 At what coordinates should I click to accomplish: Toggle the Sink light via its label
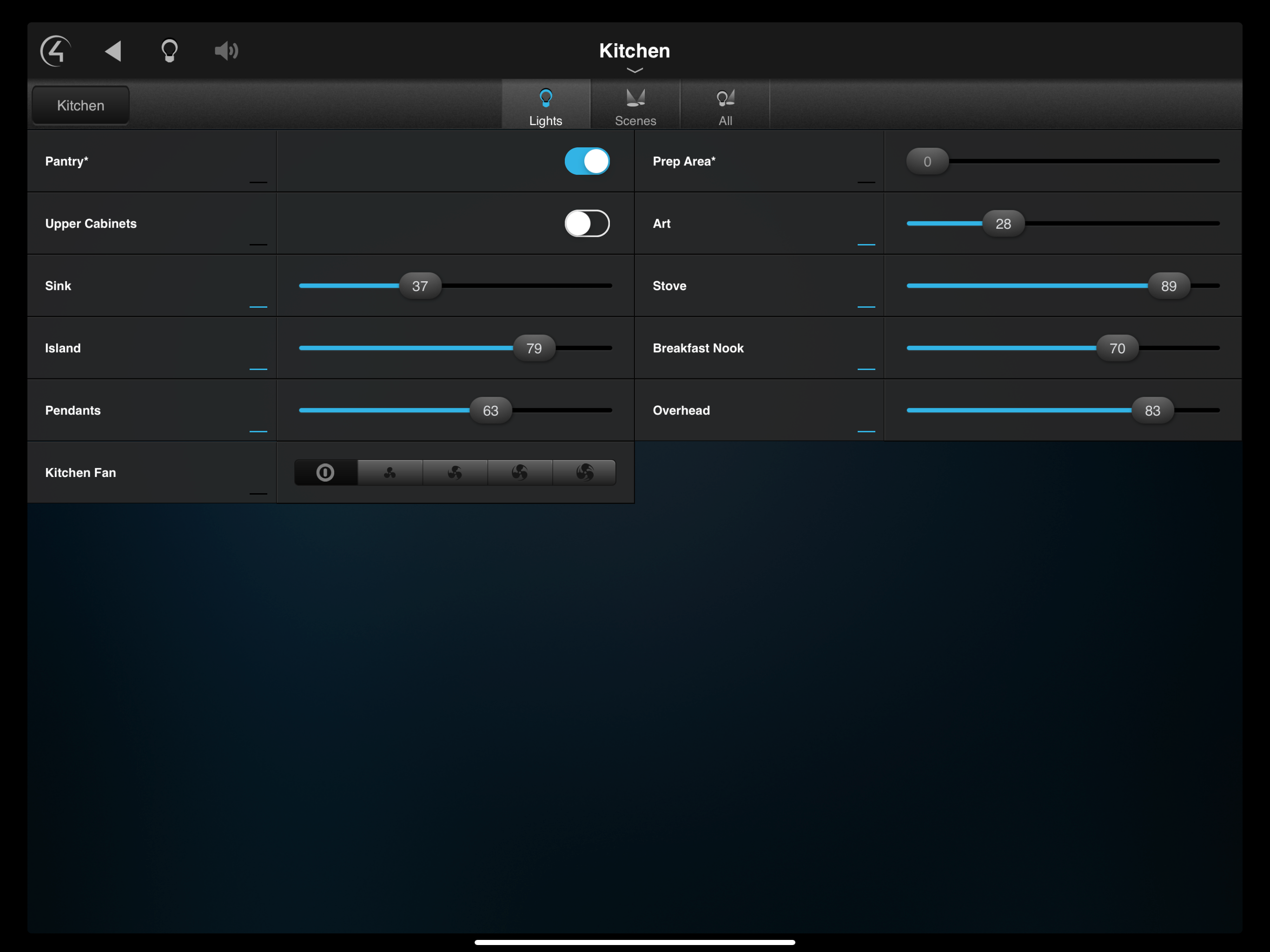58,286
